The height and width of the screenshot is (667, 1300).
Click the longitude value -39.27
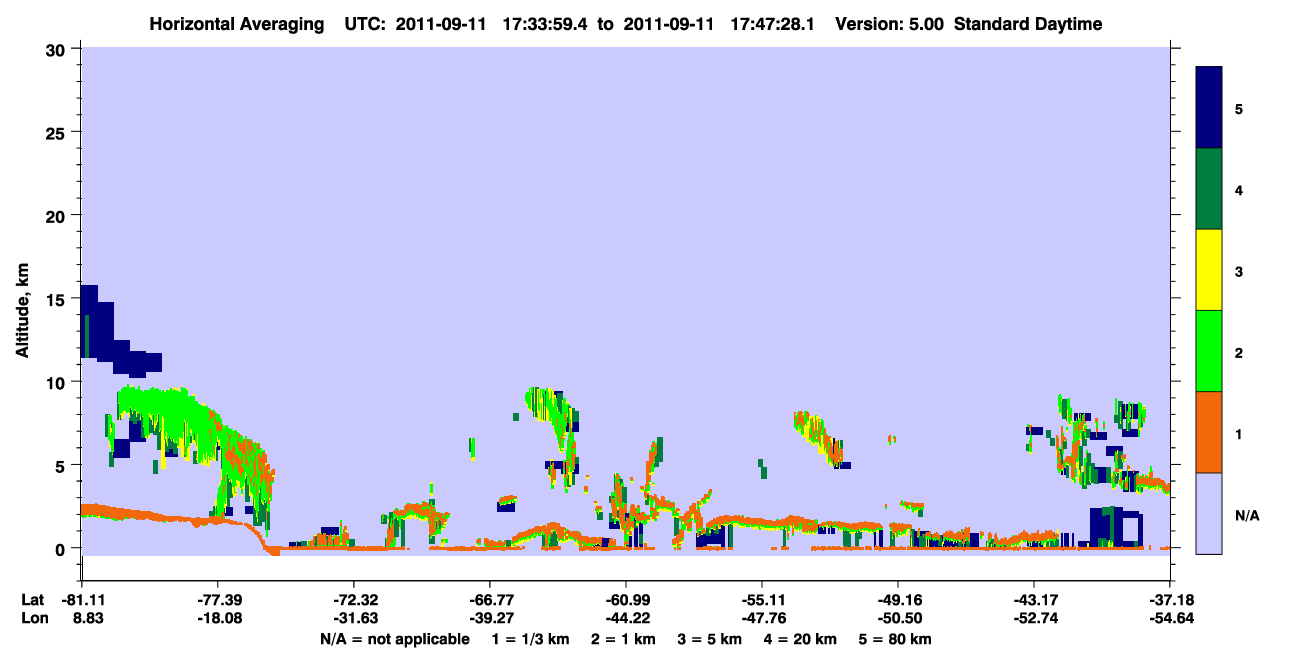point(490,619)
